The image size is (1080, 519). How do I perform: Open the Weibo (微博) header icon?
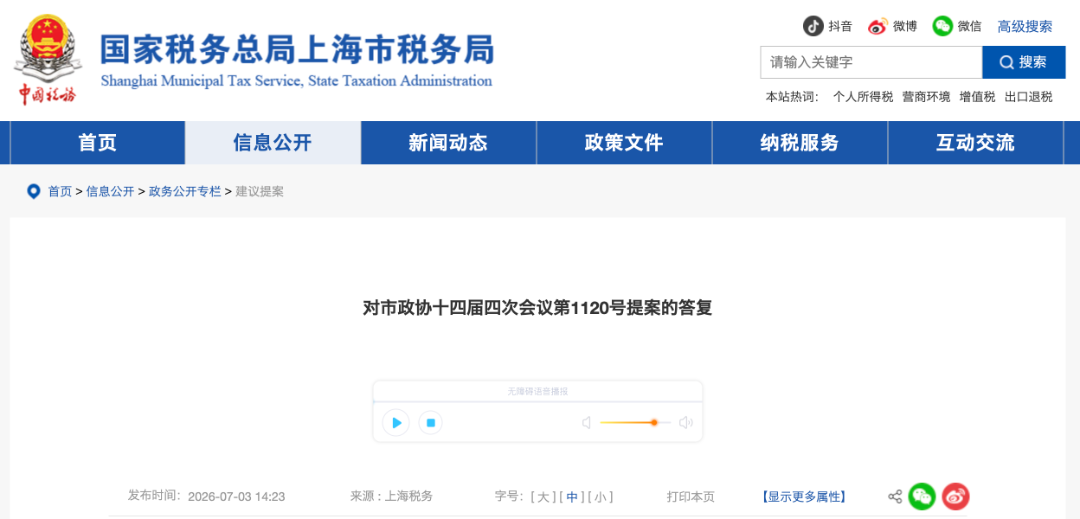[878, 26]
